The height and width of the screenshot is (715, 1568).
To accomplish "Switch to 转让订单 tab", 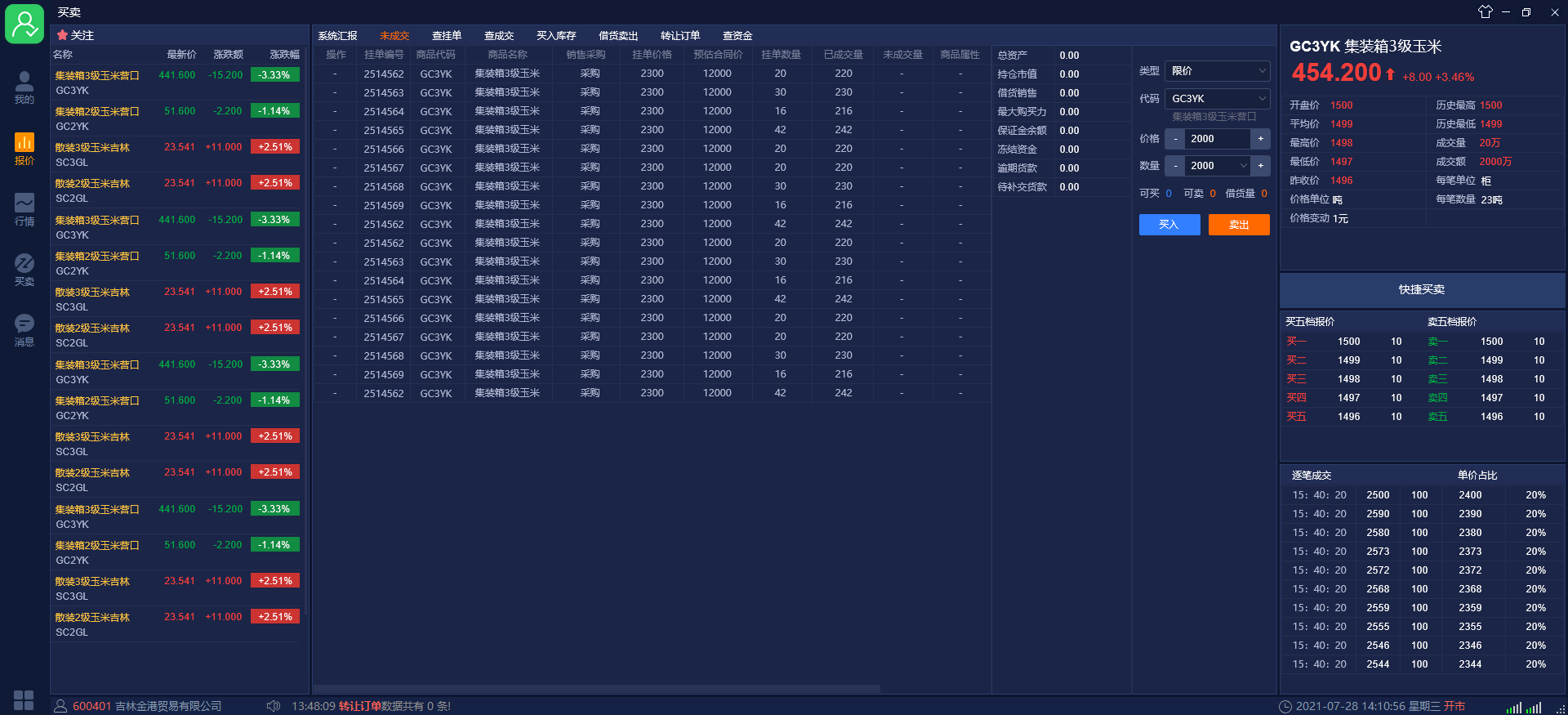I will pos(680,36).
